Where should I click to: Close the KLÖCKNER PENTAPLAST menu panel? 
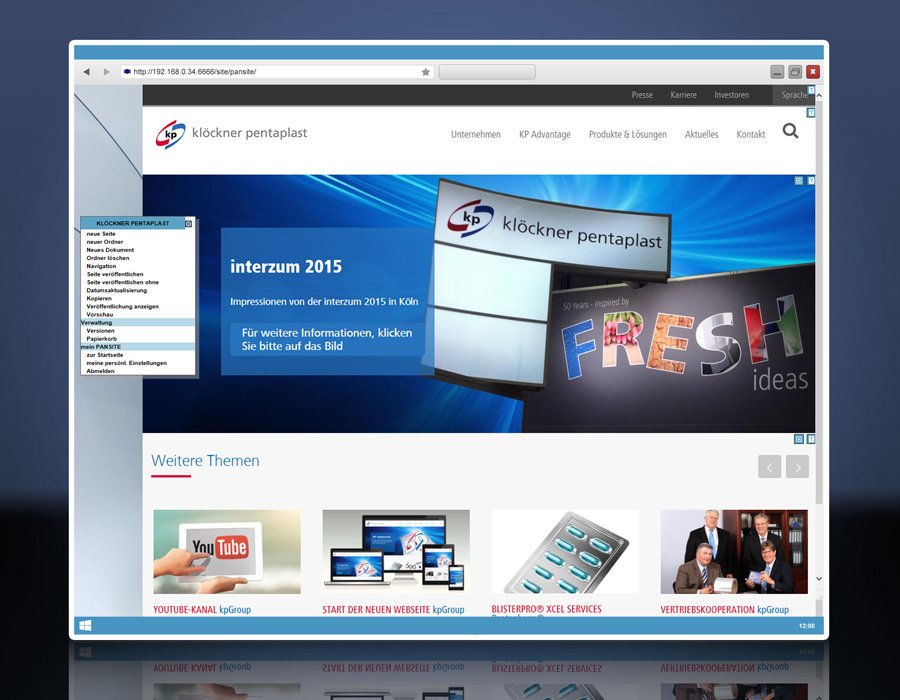pos(188,223)
